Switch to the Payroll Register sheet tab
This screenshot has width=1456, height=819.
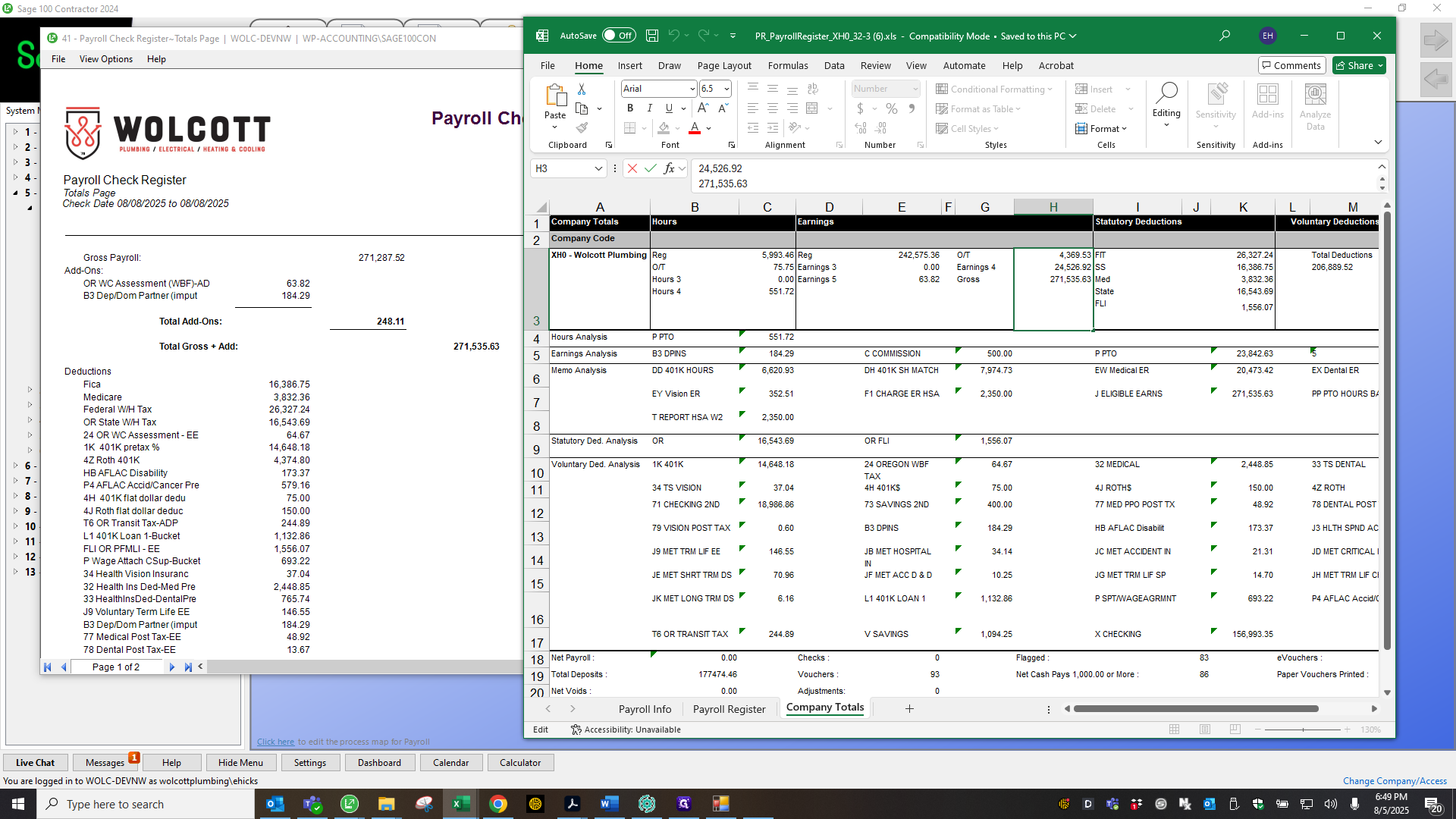(x=729, y=709)
